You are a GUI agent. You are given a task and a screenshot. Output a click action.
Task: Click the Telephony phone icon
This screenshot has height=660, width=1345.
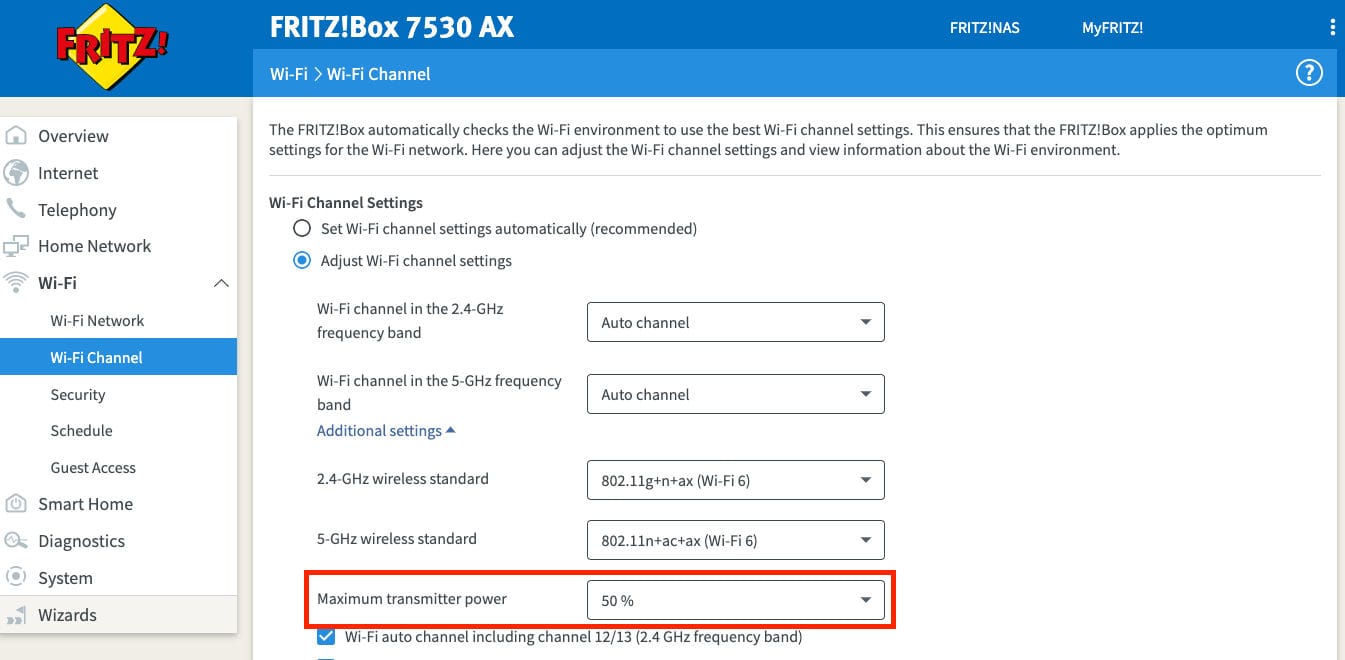[16, 209]
